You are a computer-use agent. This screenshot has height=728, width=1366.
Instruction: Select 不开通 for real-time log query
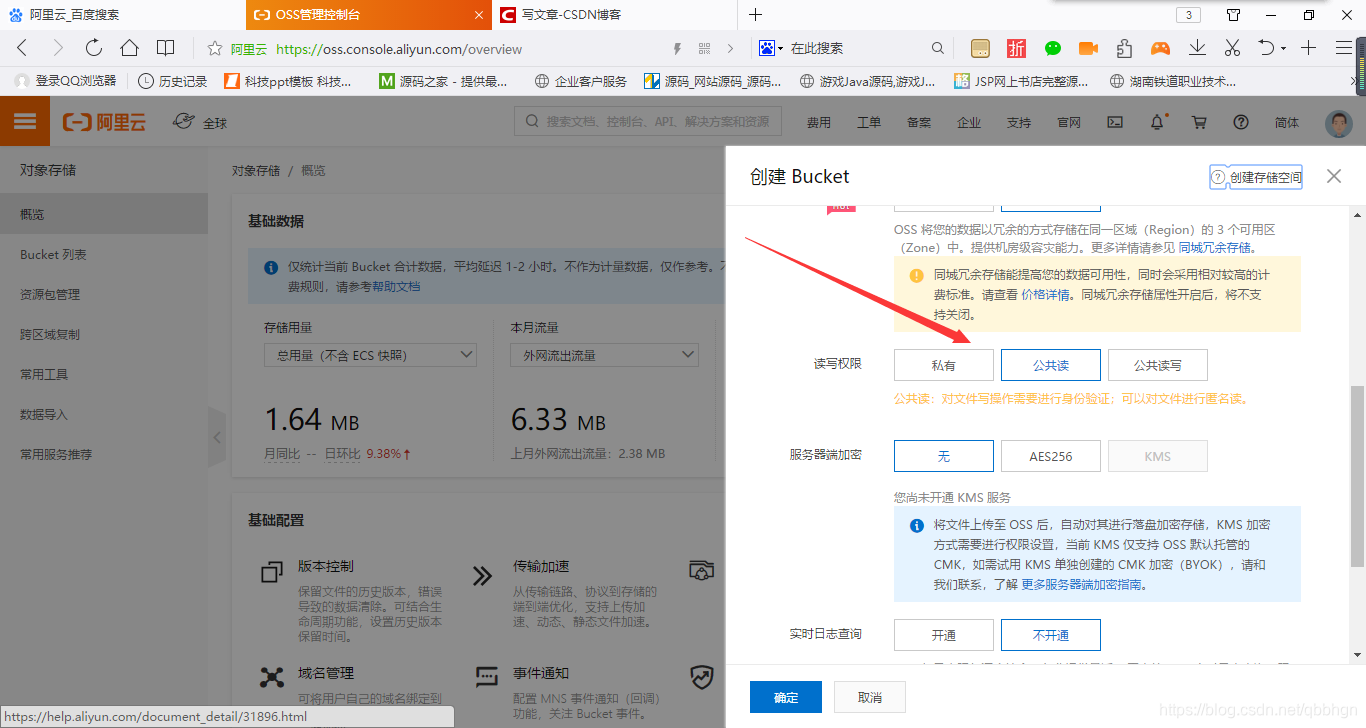[x=1051, y=635]
